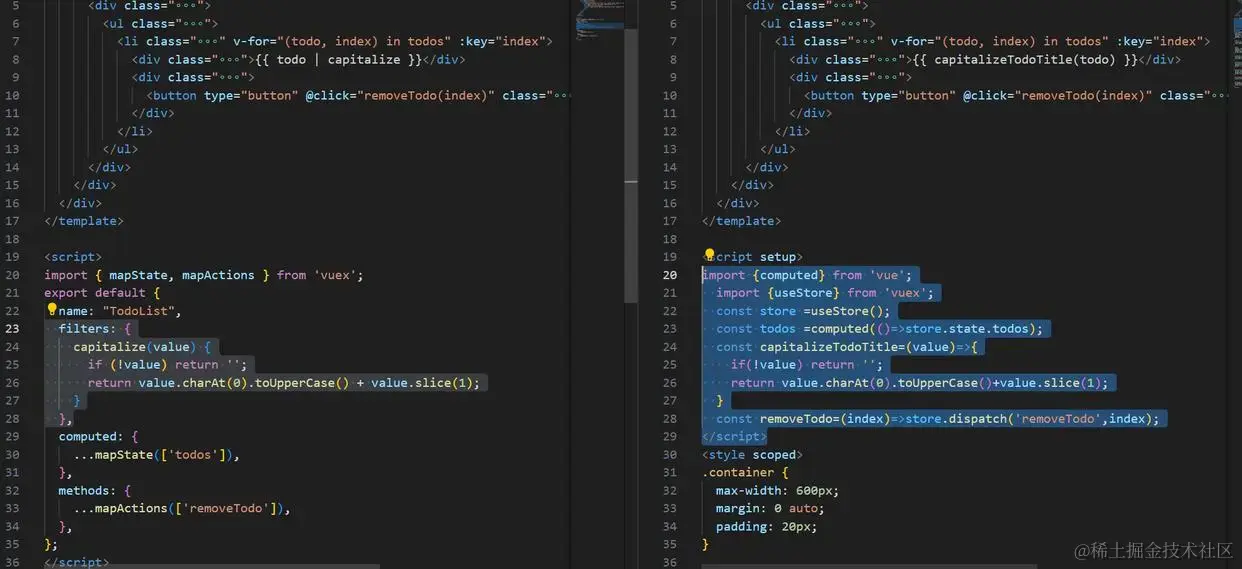Image resolution: width=1242 pixels, height=569 pixels.
Task: Click the 'const capitalizeTodoTitle=(value)=>{' line
Action: [x=847, y=347]
